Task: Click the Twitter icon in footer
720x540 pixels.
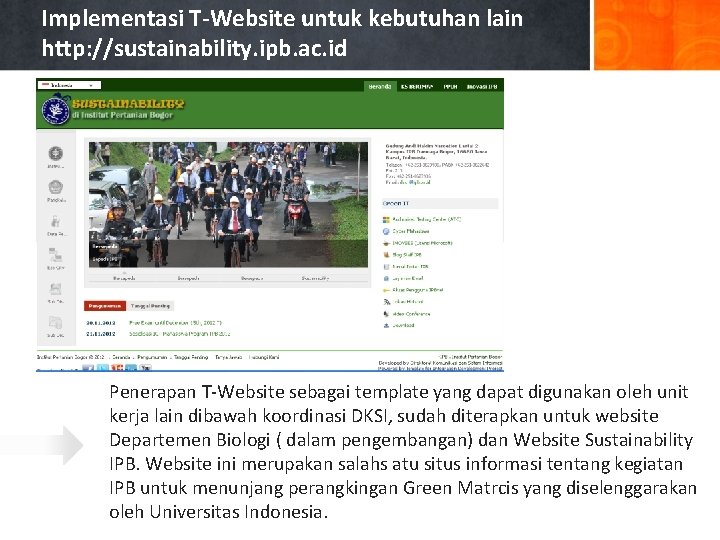Action: click(103, 367)
